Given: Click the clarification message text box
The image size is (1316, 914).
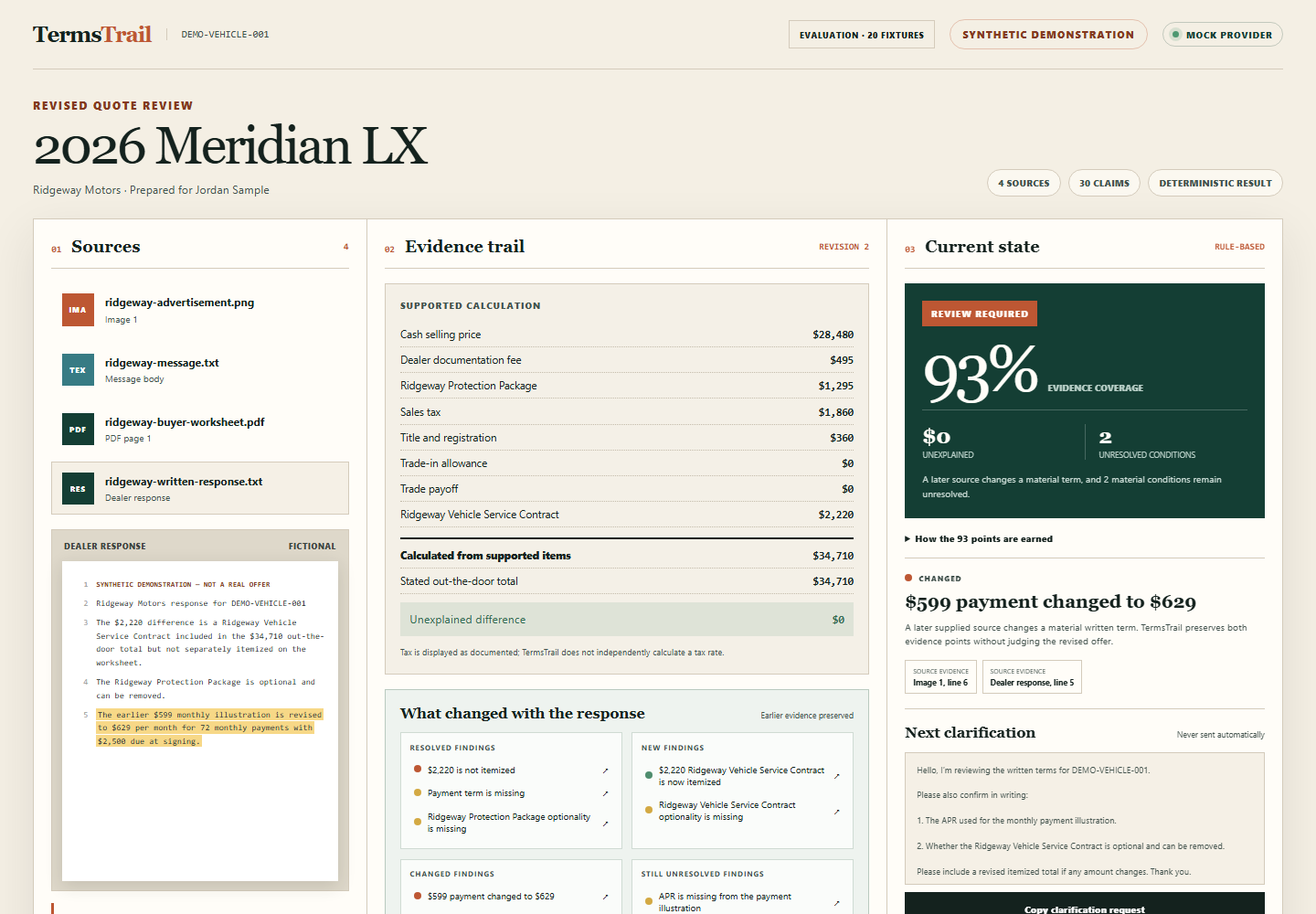Looking at the screenshot, I should point(1085,820).
